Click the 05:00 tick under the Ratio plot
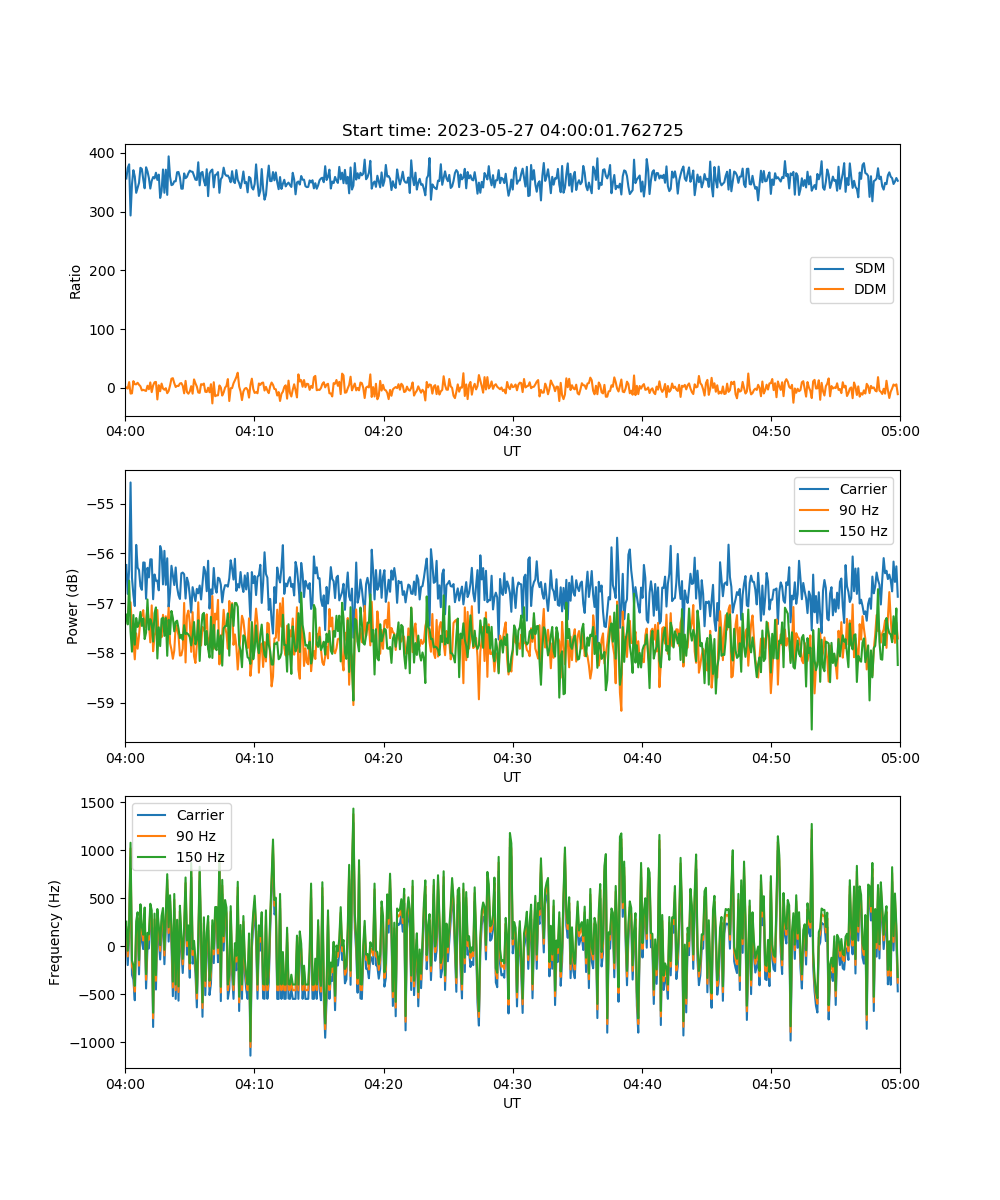The image size is (1000, 1200). [900, 432]
